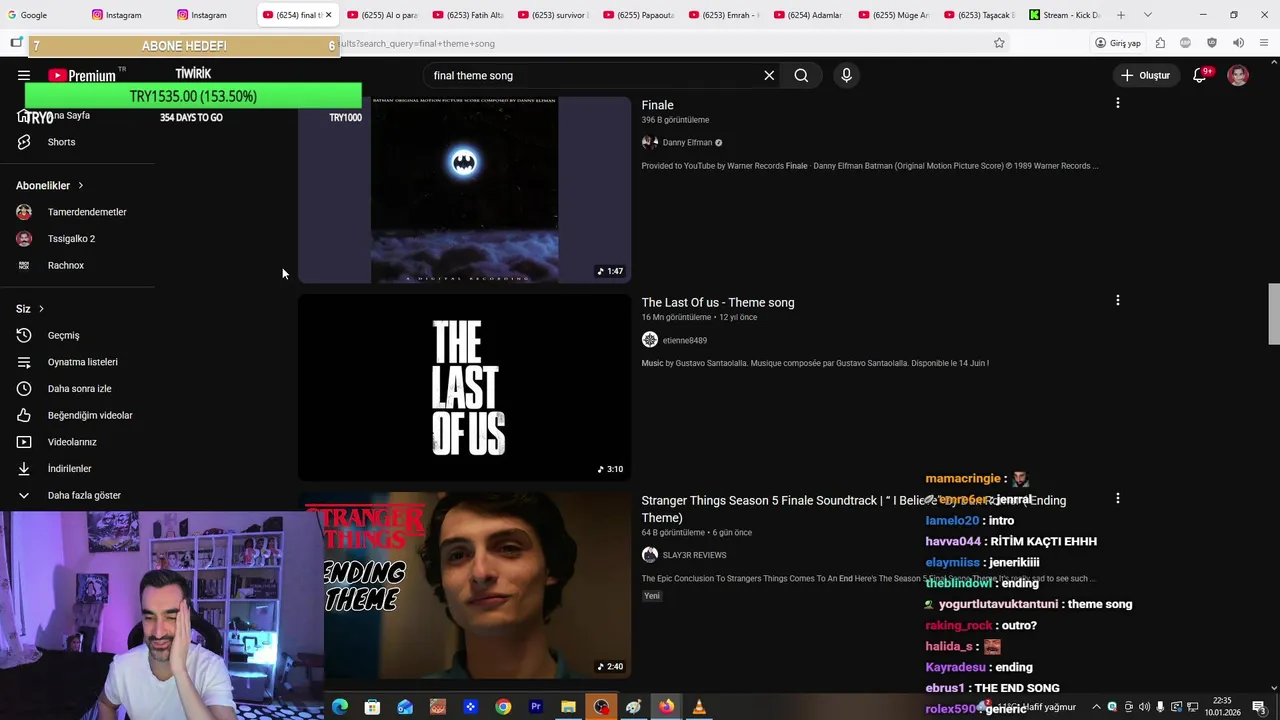Switch to the survivor YouTube tab
Screen dimensions: 1280x720
[x=553, y=15]
